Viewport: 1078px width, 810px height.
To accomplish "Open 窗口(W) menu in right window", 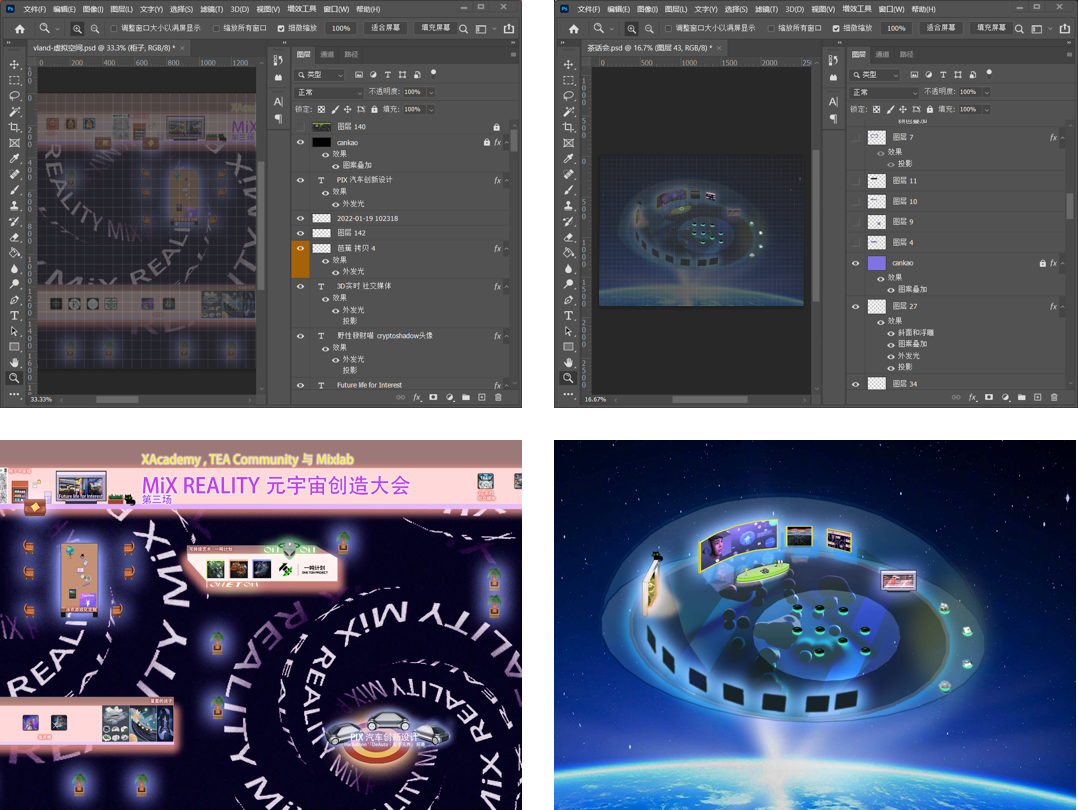I will 891,9.
